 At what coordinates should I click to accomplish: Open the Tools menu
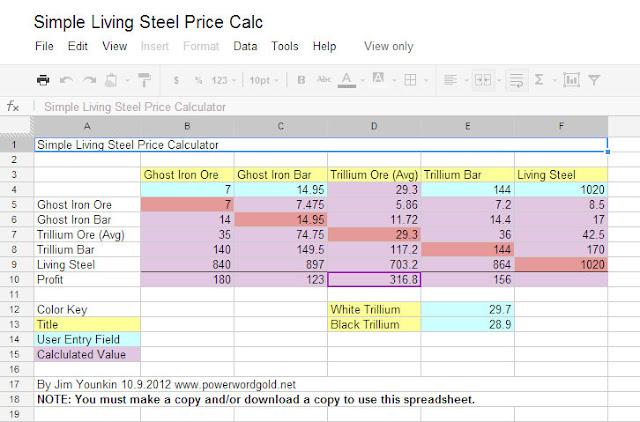pyautogui.click(x=285, y=46)
